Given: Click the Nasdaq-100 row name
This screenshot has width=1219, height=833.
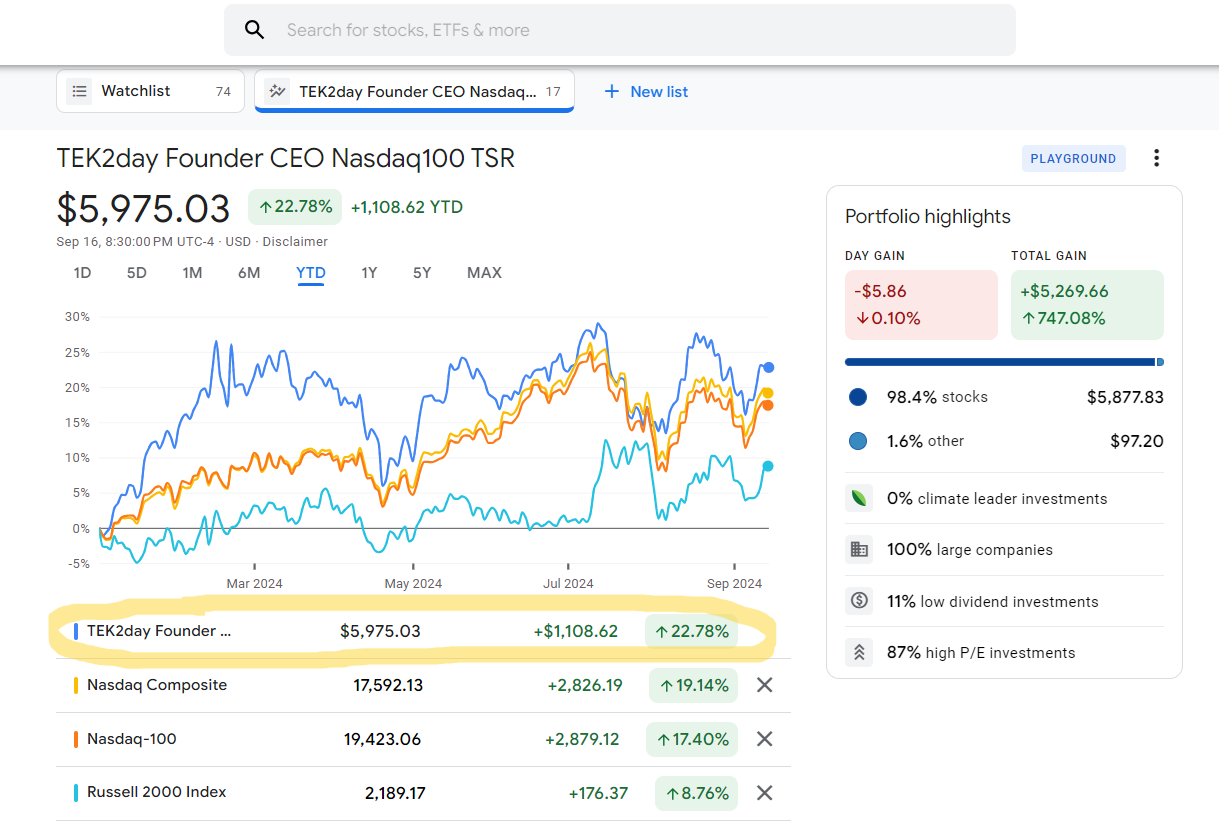Looking at the screenshot, I should coord(132,739).
